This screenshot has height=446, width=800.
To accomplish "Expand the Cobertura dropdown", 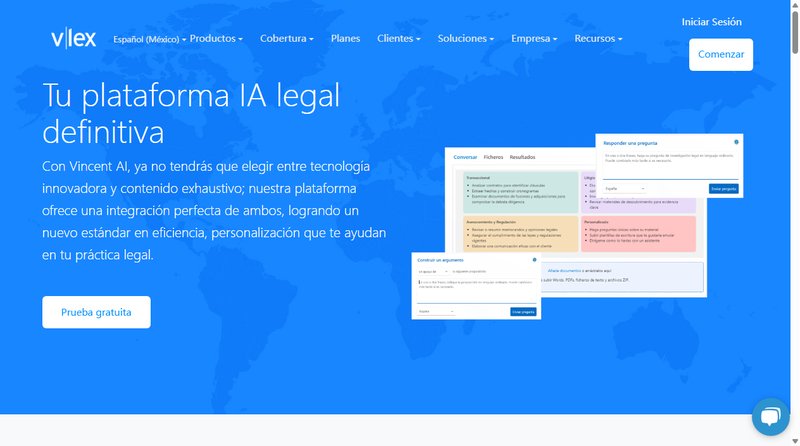I will click(286, 38).
